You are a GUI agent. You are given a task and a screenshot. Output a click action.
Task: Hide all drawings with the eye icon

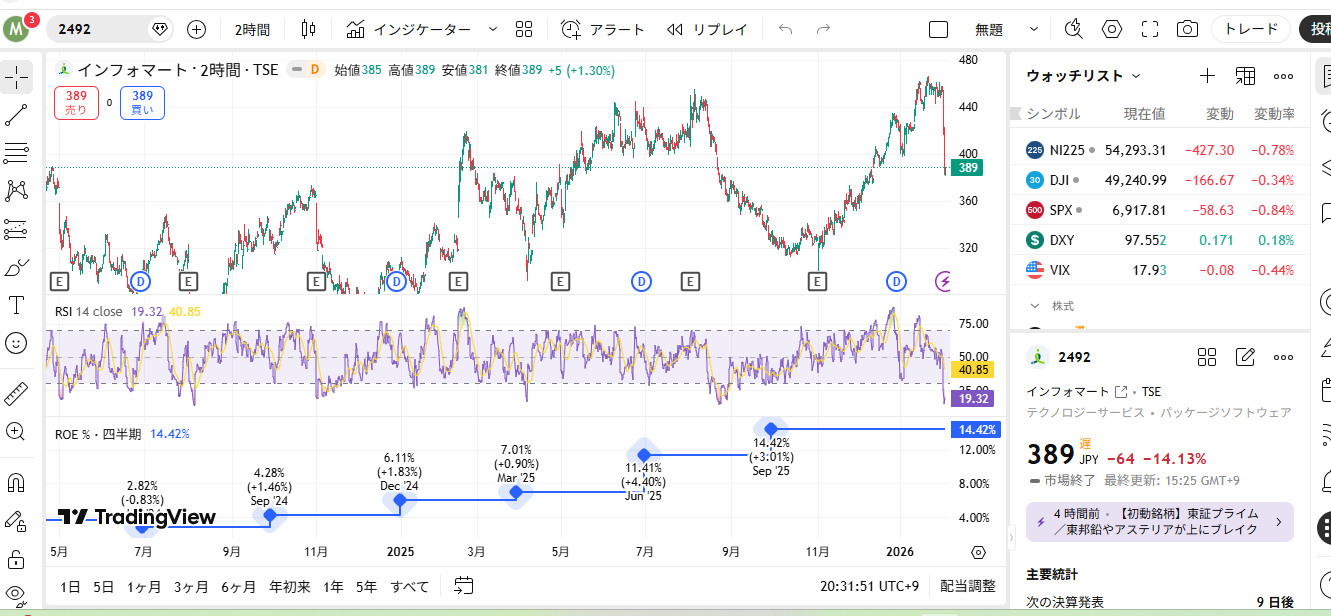click(x=16, y=594)
